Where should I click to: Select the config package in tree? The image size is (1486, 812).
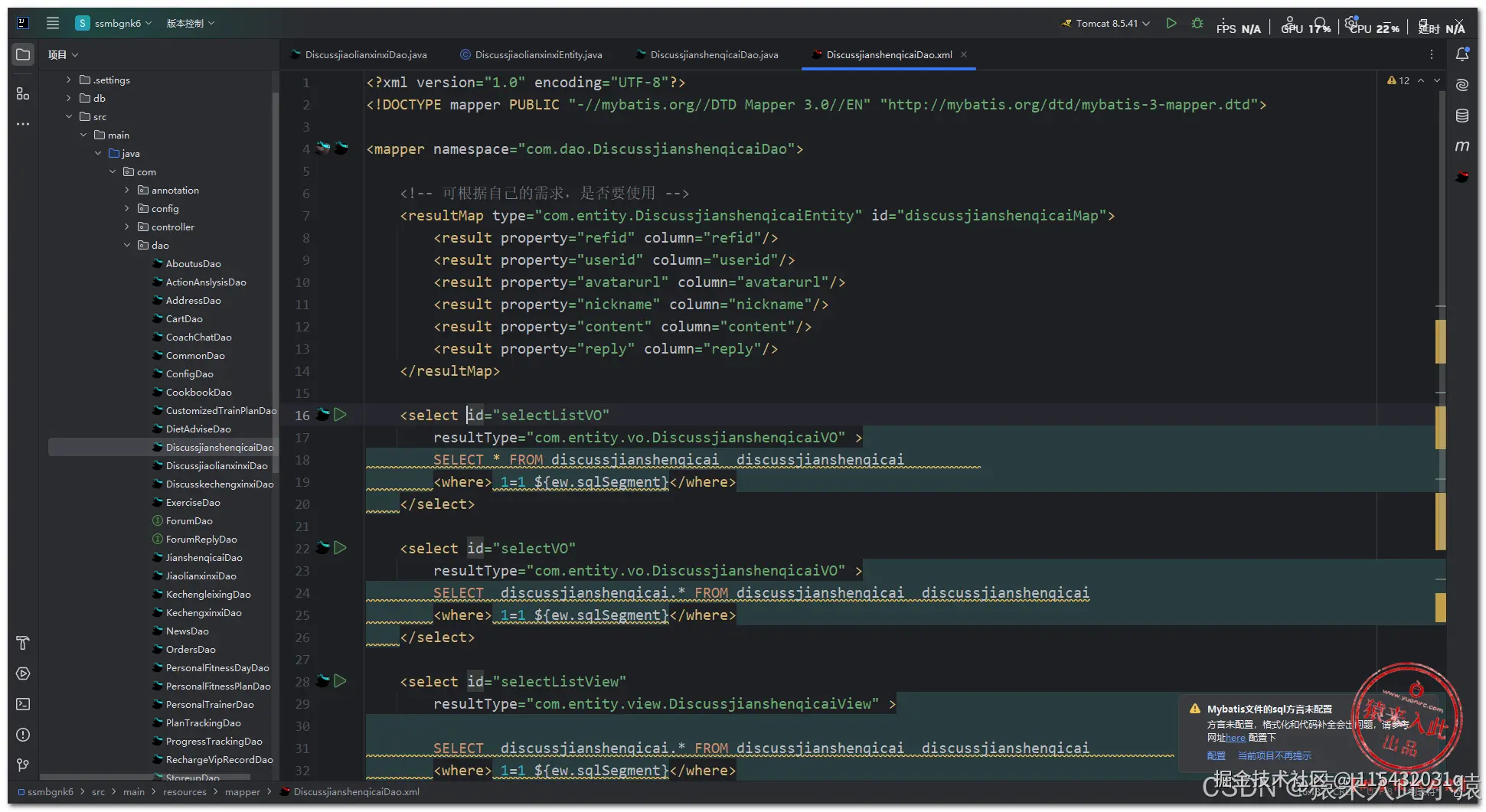pos(165,208)
